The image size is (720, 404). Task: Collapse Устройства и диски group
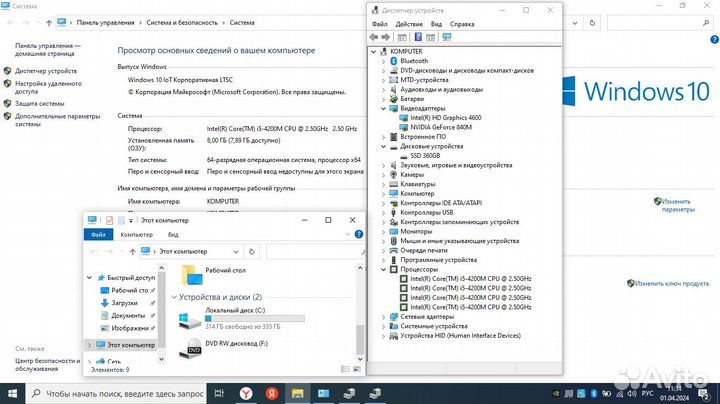coord(174,297)
